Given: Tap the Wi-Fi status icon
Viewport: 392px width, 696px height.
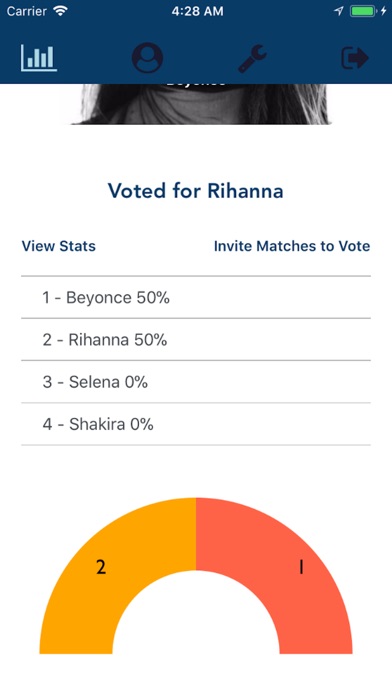Looking at the screenshot, I should click(60, 11).
